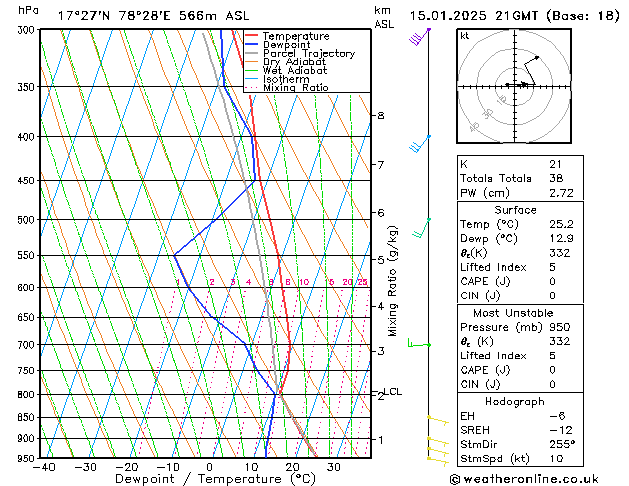The width and height of the screenshot is (629, 486).
Task: Click the green wind barb at 700 hPa
Action: [419, 343]
